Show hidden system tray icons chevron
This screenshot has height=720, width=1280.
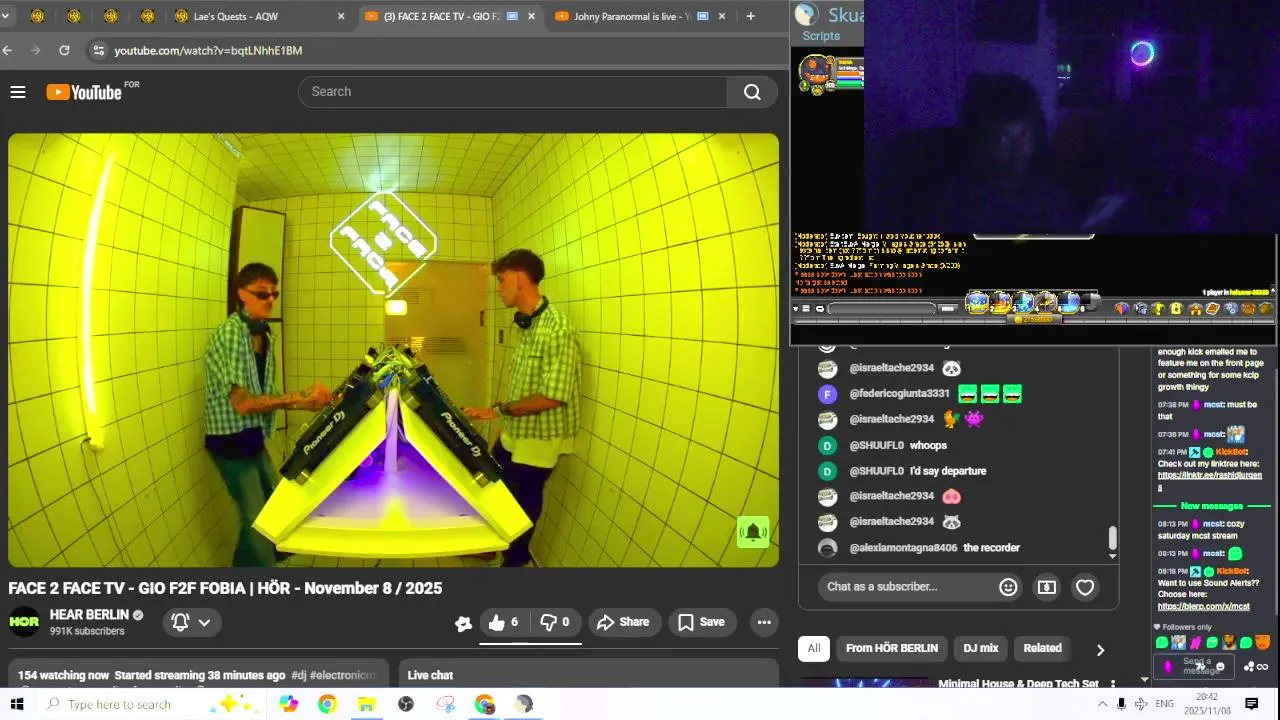tap(1102, 704)
